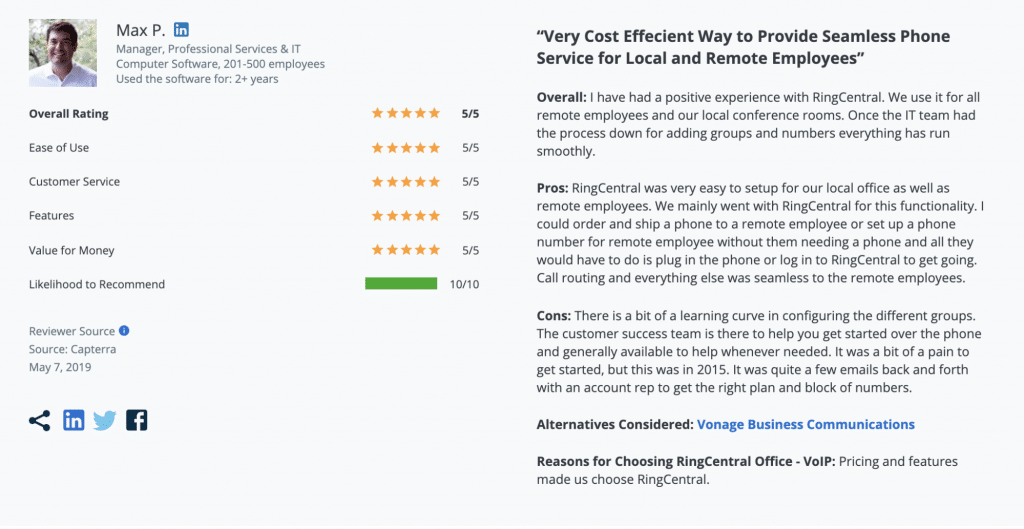Click the LinkedIn badge beside Max P.
This screenshot has height=529, width=1024.
click(x=181, y=30)
